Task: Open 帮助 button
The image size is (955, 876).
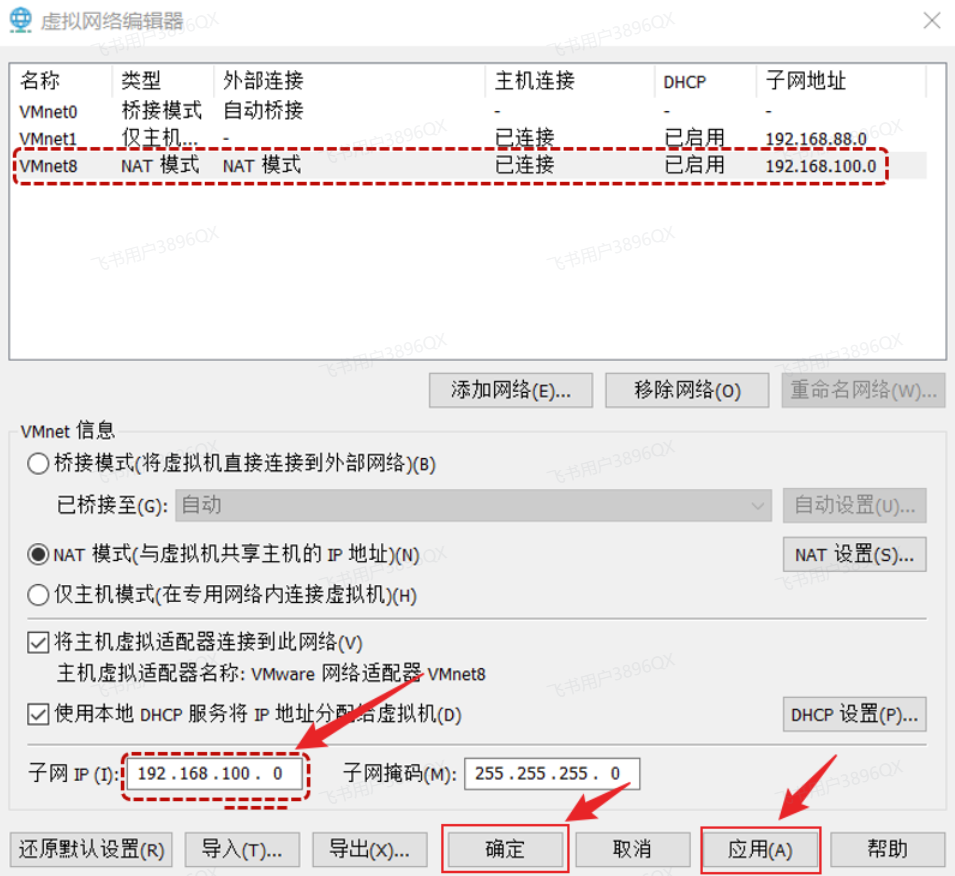Action: pos(887,849)
